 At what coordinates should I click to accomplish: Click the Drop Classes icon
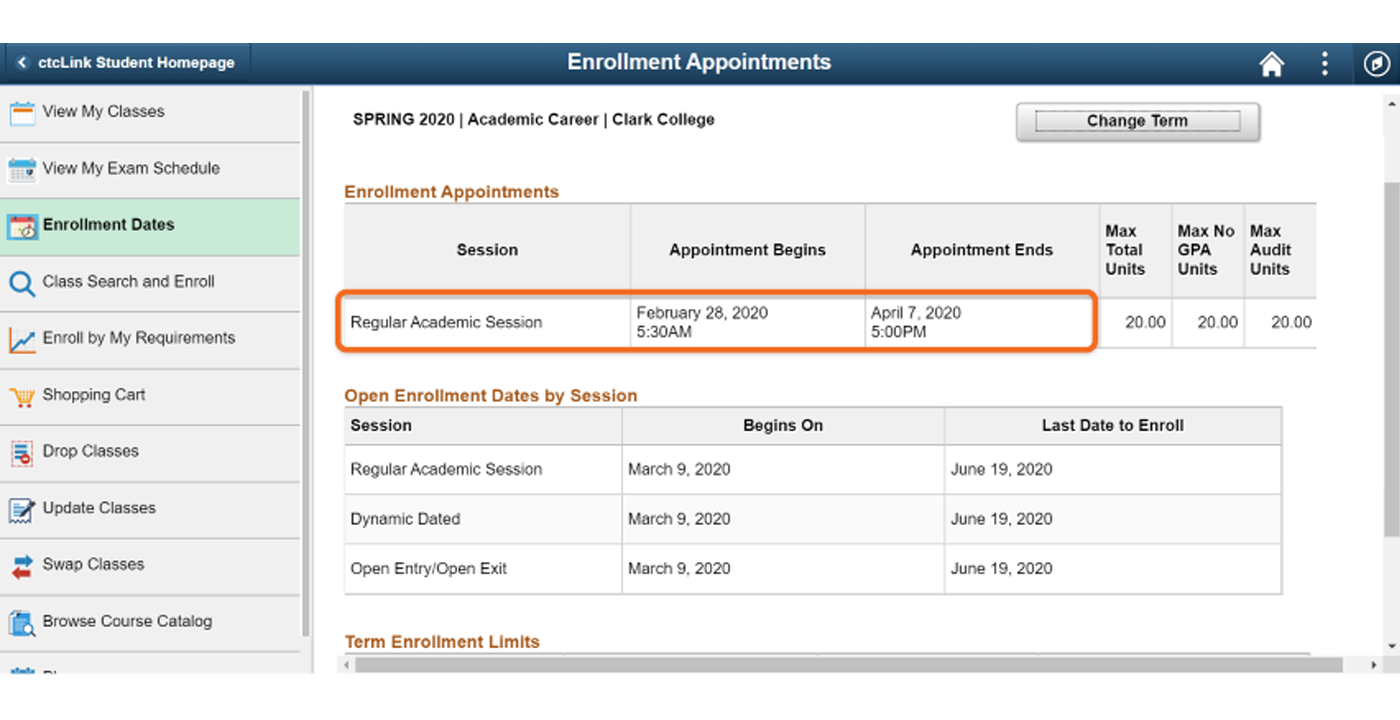tap(22, 453)
